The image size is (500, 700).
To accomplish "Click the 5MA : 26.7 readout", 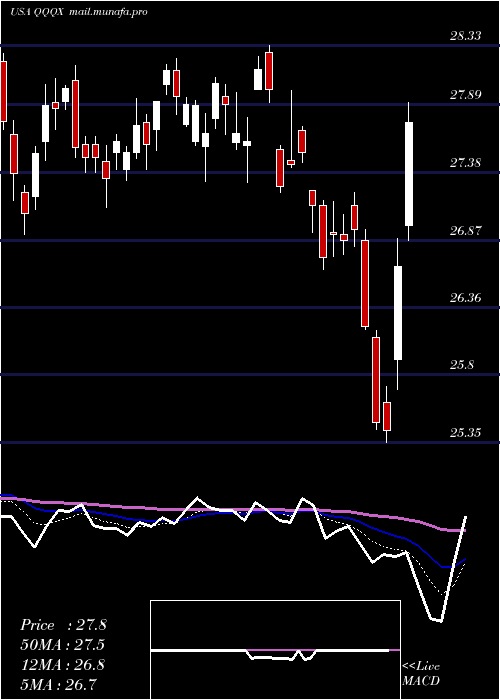I will [x=59, y=684].
